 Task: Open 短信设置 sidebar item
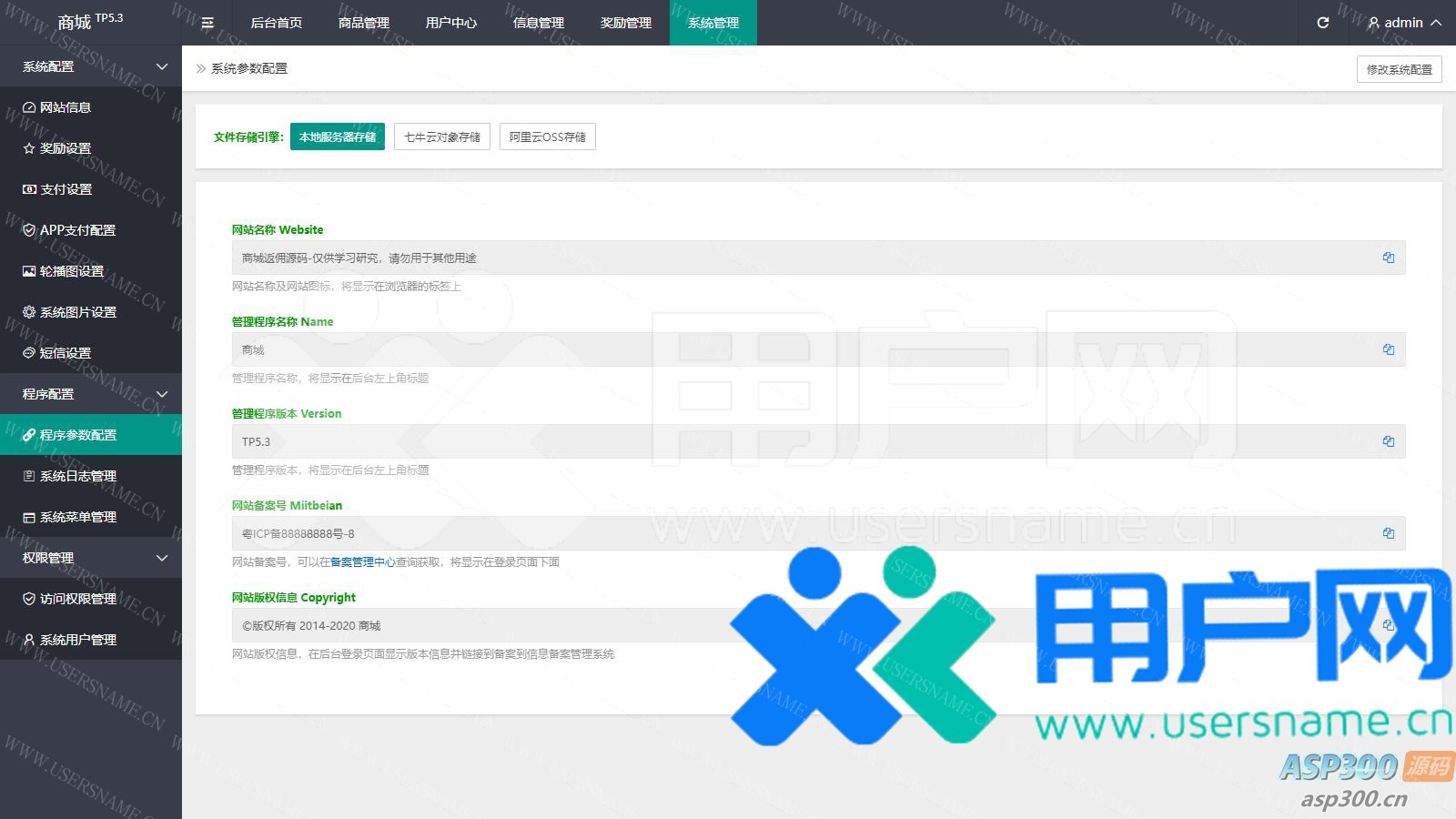(x=91, y=353)
